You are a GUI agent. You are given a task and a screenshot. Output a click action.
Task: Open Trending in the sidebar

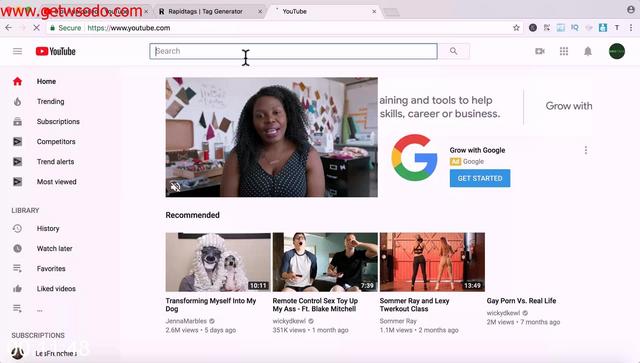(51, 101)
